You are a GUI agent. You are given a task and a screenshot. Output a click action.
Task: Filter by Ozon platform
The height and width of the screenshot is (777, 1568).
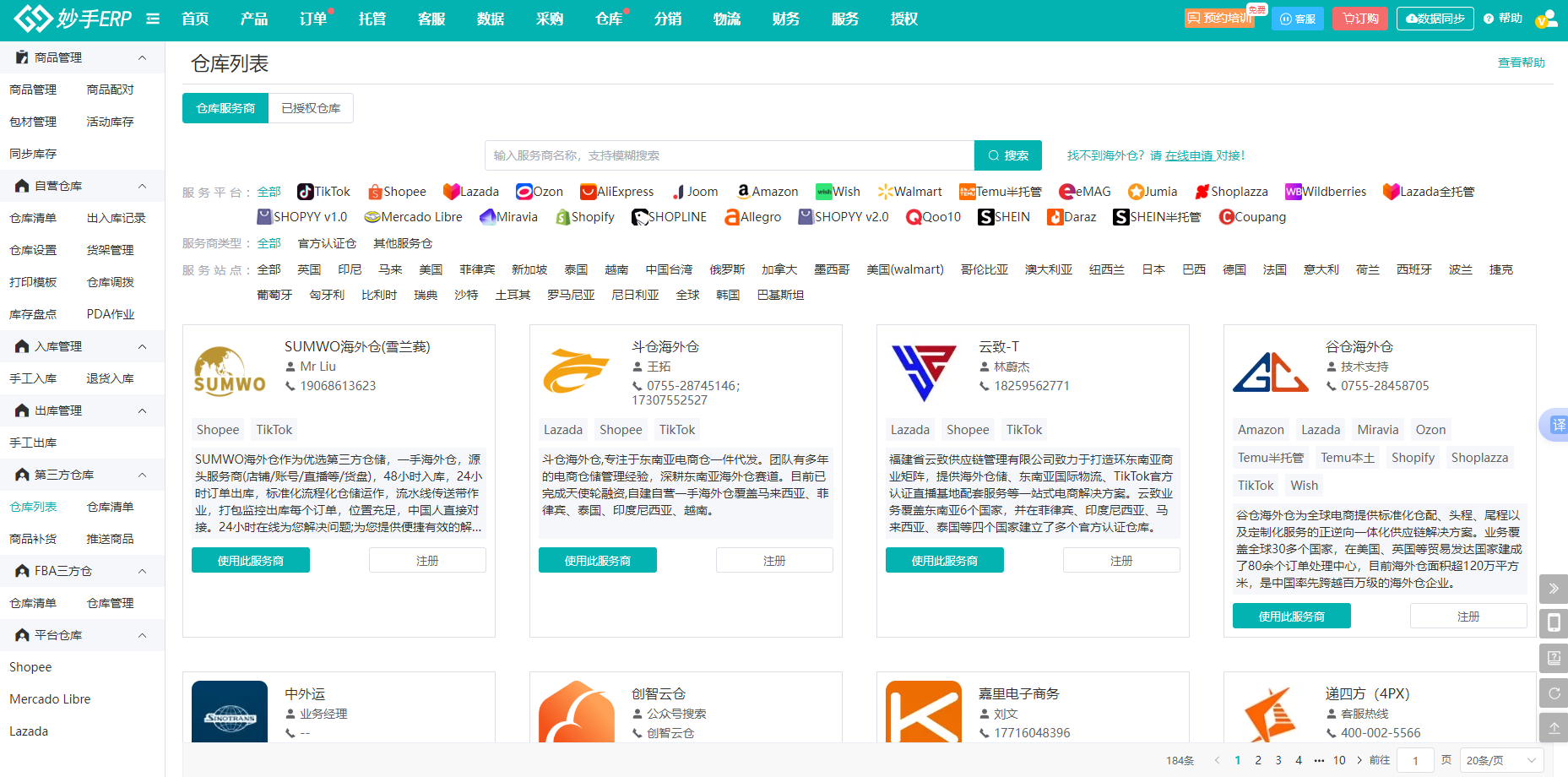coord(540,192)
